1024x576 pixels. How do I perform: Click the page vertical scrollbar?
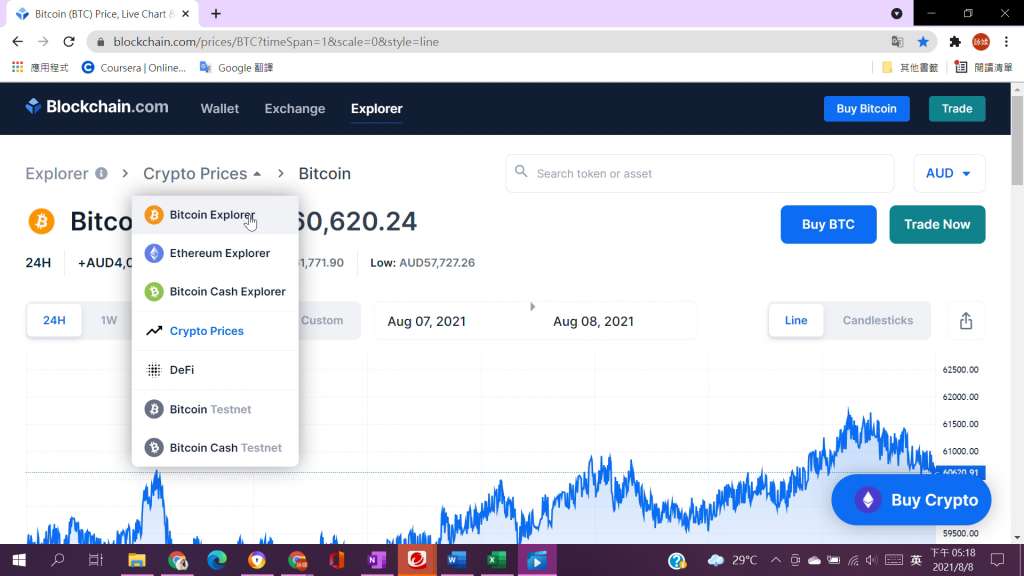tap(1017, 141)
